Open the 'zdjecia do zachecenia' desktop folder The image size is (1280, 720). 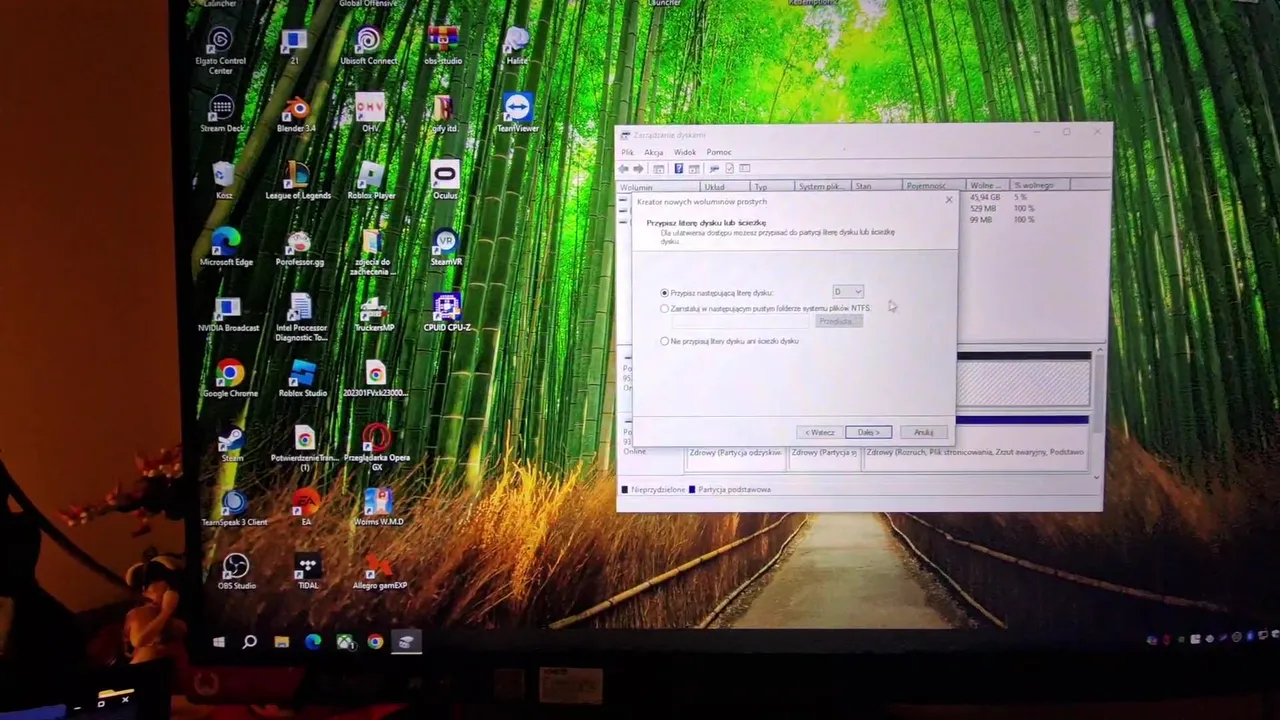click(x=372, y=253)
